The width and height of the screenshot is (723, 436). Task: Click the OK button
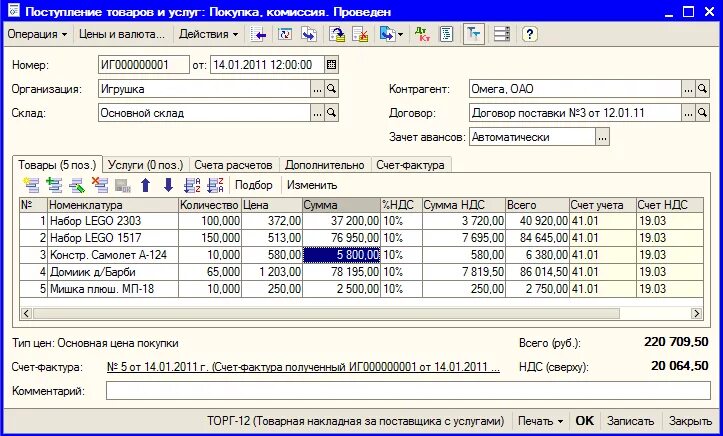tap(585, 421)
